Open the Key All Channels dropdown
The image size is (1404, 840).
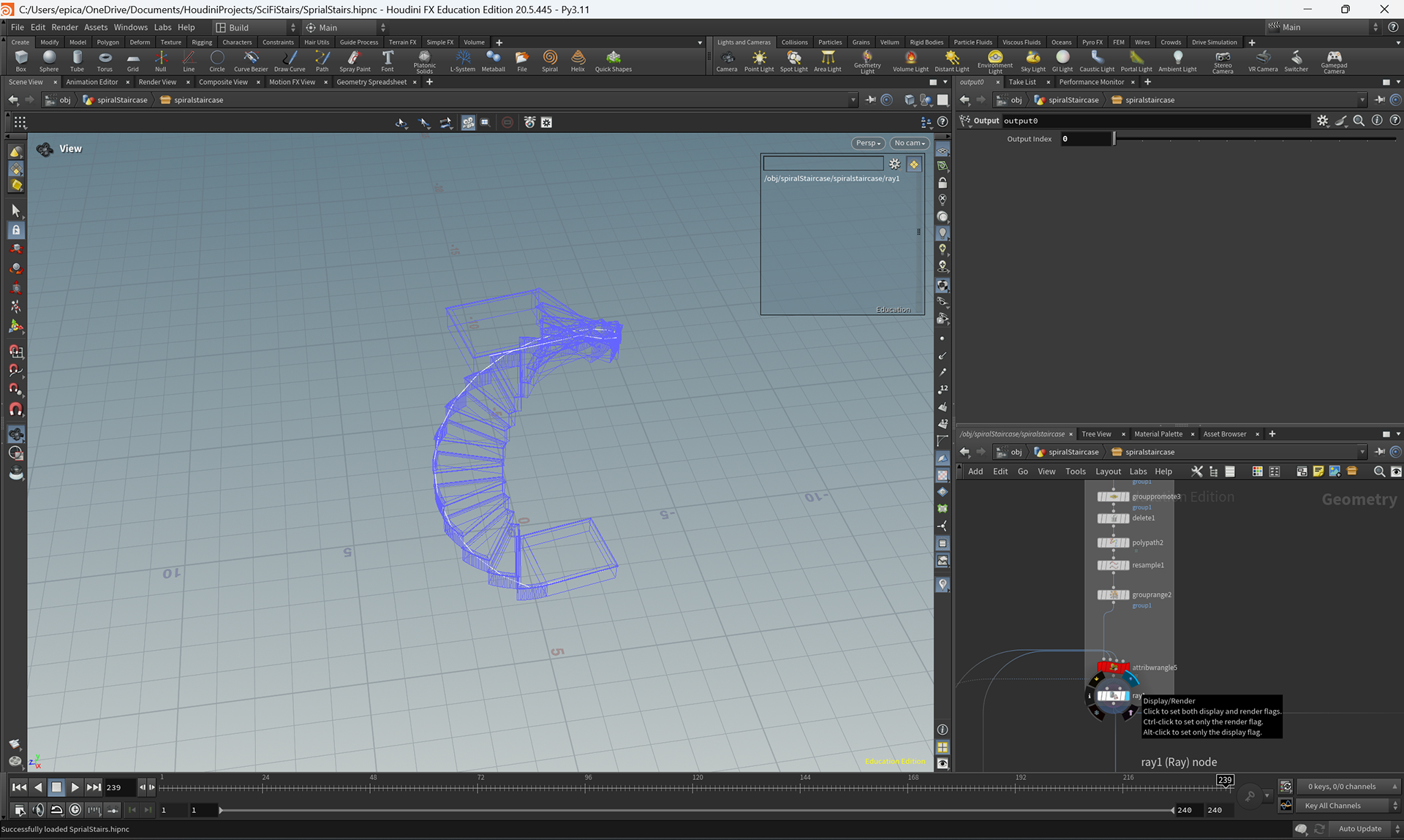click(1348, 806)
